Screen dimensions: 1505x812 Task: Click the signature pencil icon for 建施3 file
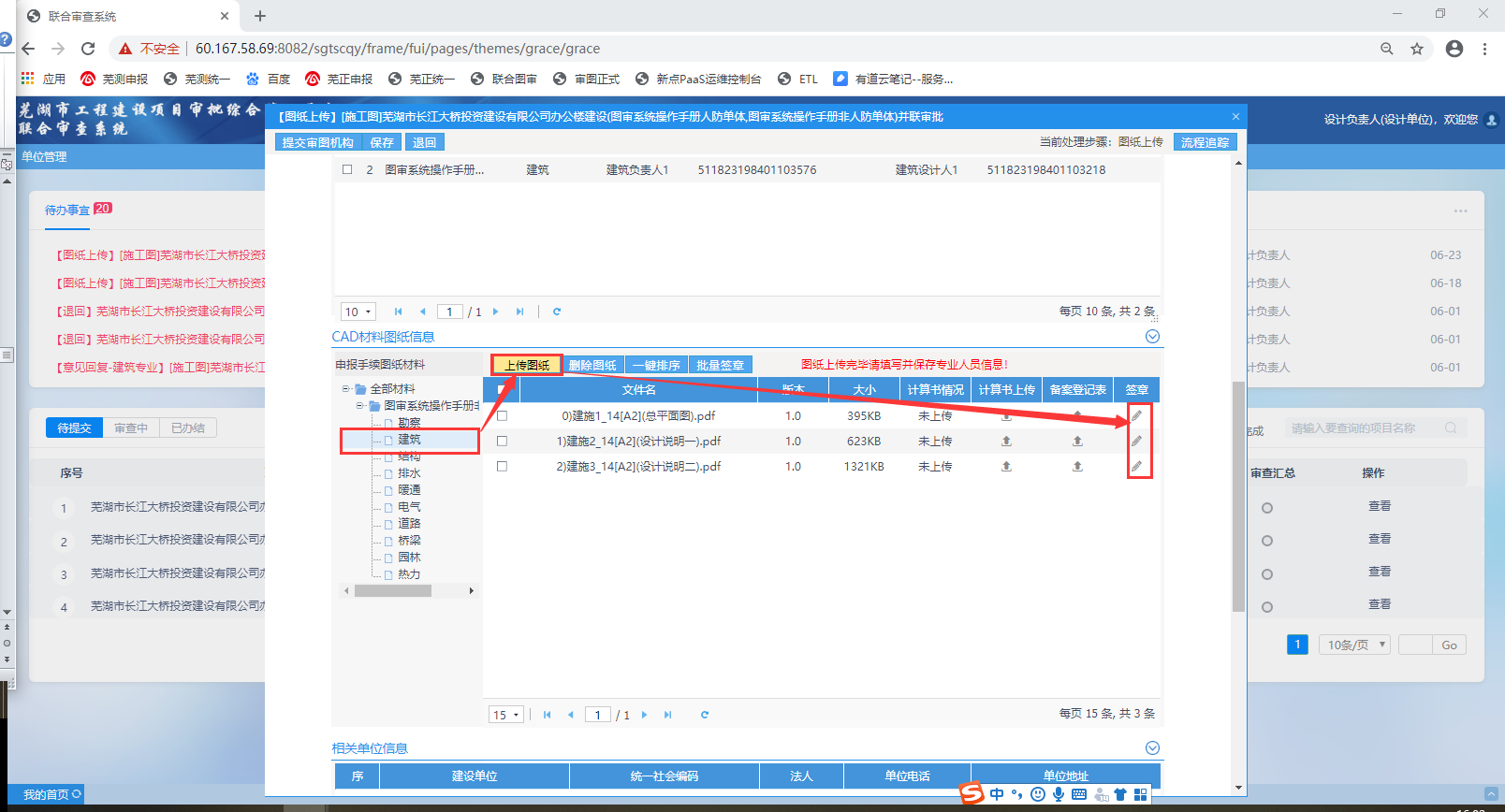[1137, 466]
